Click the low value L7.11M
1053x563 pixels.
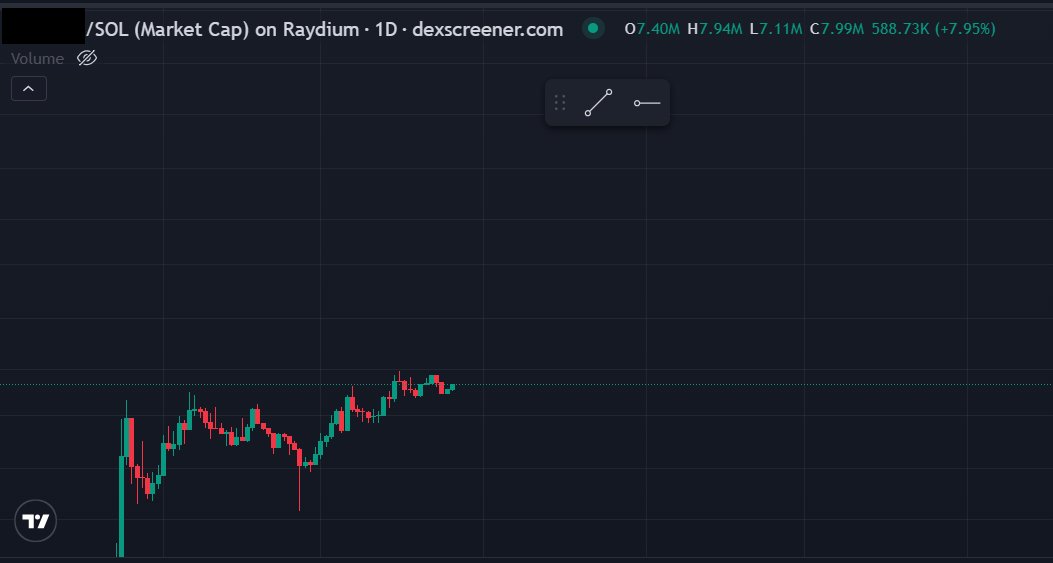(x=776, y=29)
